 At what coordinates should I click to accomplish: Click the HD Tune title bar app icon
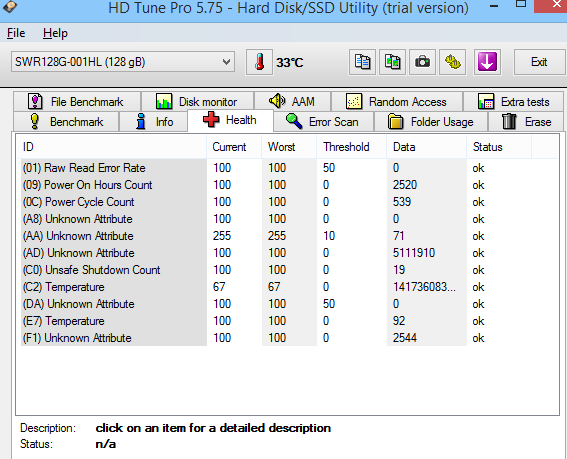[9, 7]
